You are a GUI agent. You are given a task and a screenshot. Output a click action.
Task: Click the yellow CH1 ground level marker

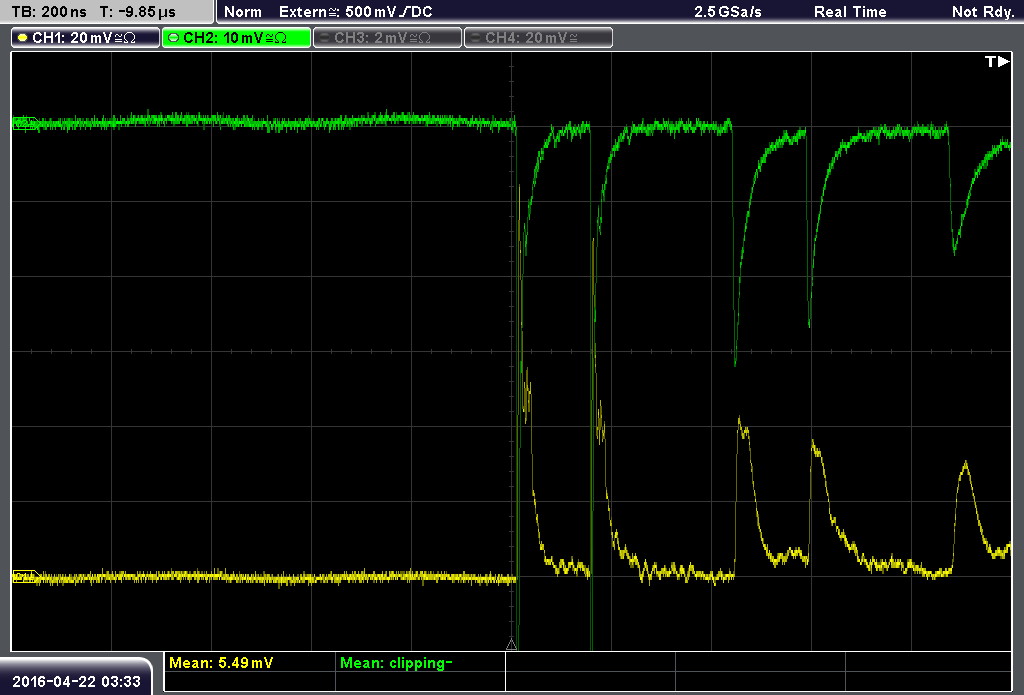tap(26, 577)
